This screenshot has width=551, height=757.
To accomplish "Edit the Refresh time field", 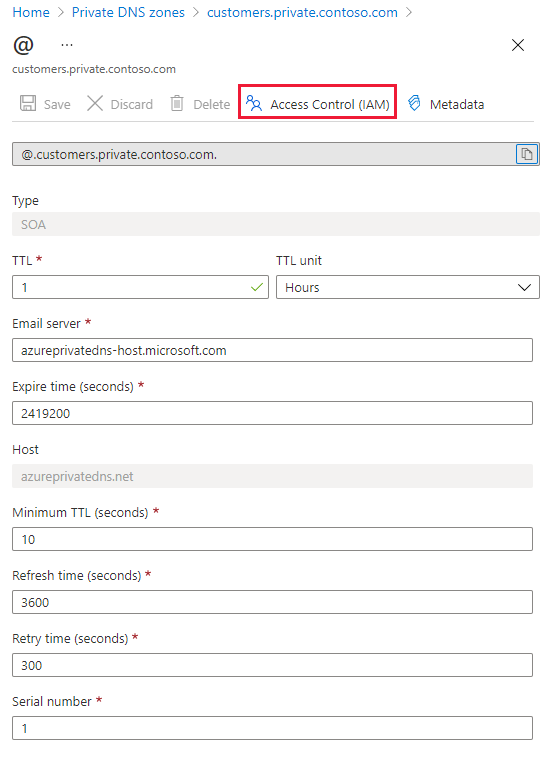I will tap(272, 602).
